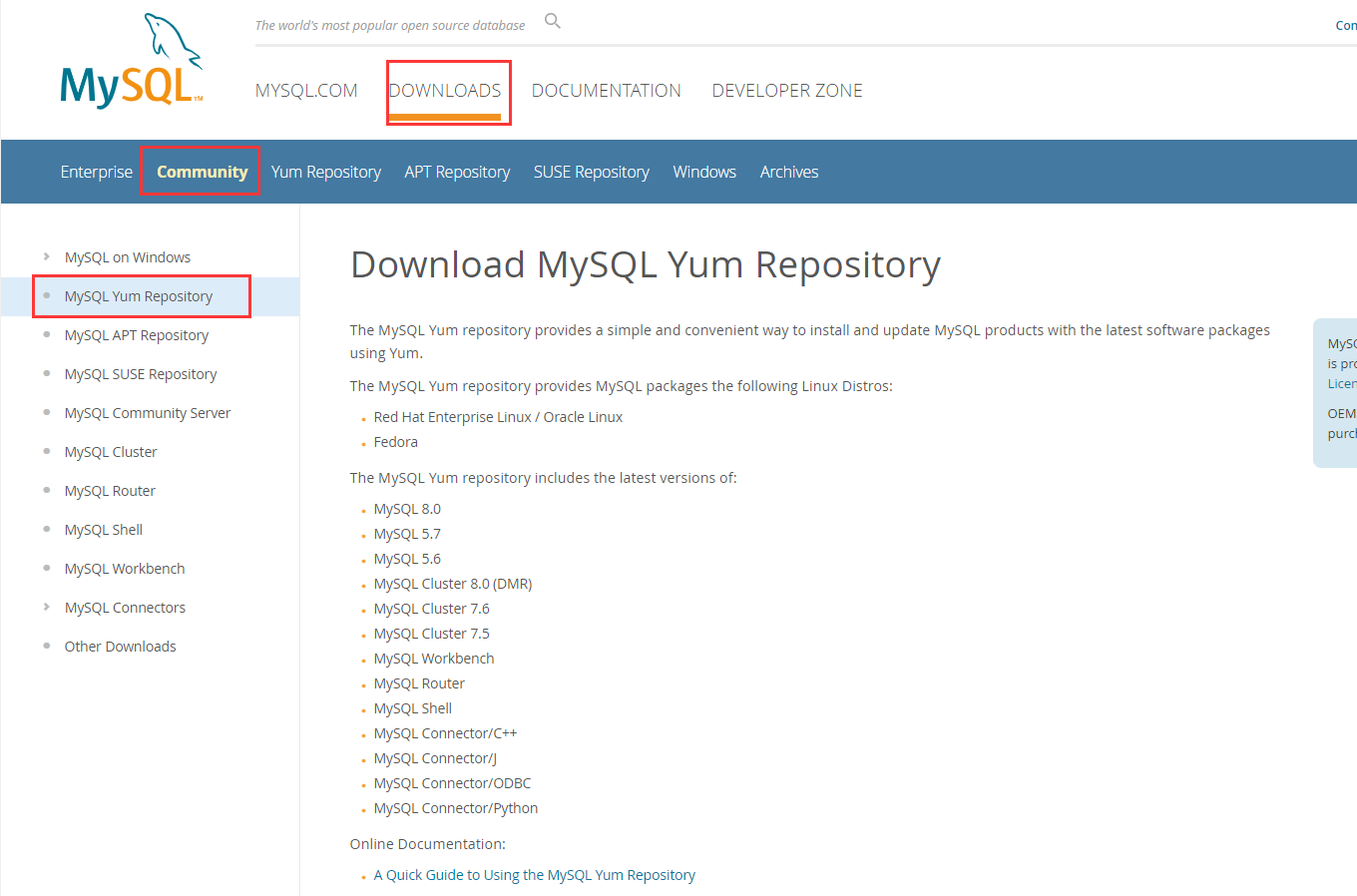Image resolution: width=1357 pixels, height=896 pixels.
Task: Open MySQL Workbench sidebar link
Action: [125, 569]
